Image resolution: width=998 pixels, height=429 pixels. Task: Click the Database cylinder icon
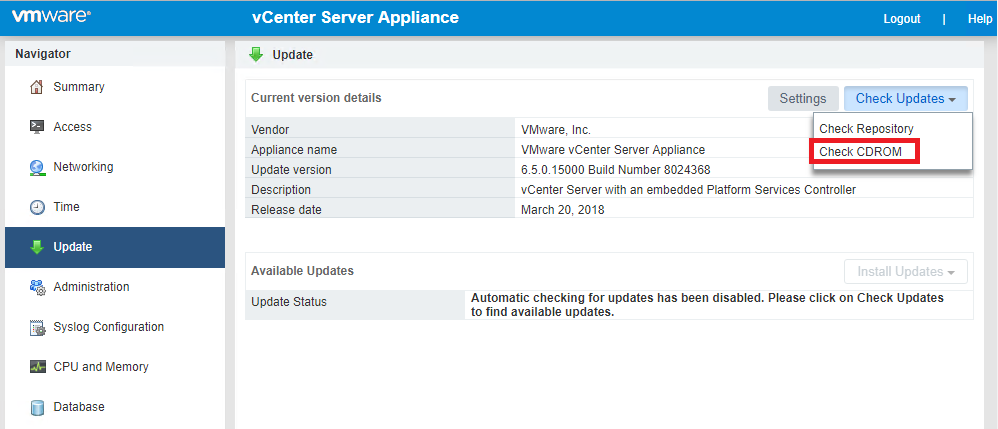coord(38,407)
